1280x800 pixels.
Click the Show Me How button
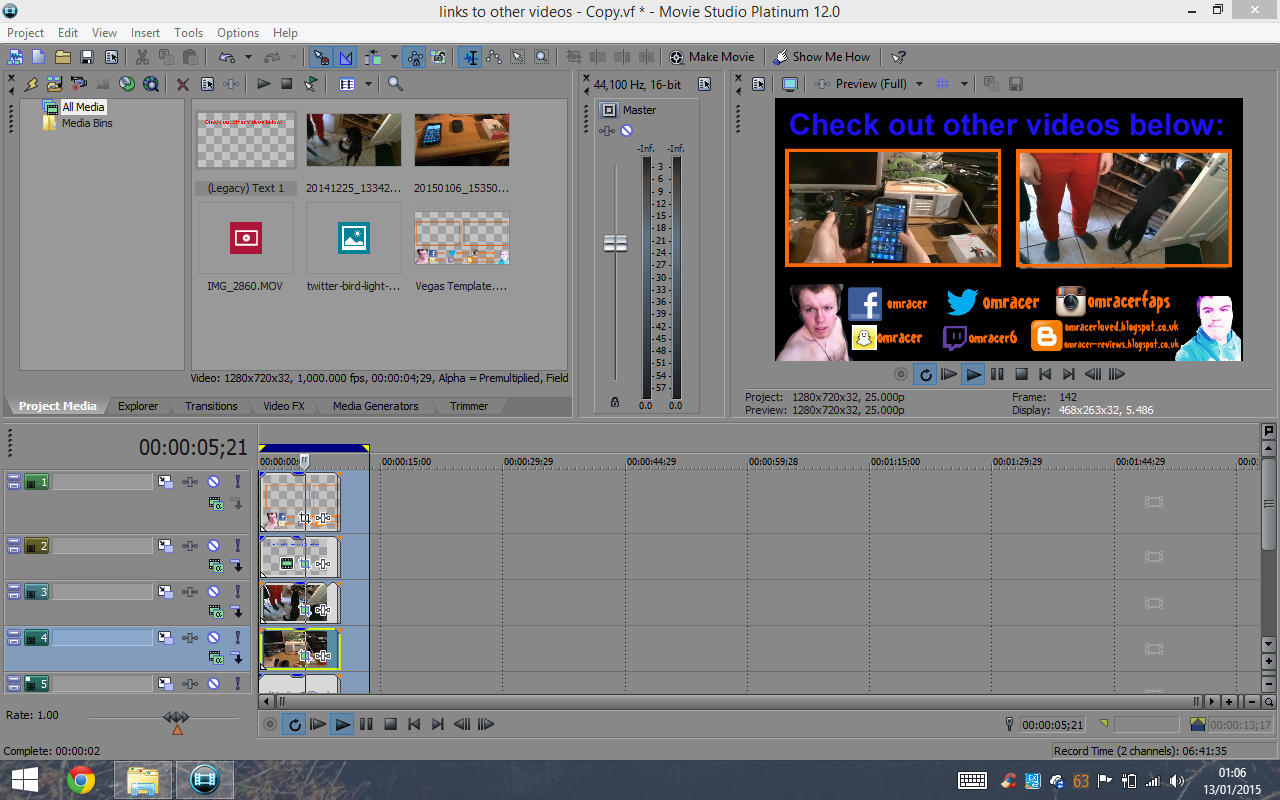[822, 57]
